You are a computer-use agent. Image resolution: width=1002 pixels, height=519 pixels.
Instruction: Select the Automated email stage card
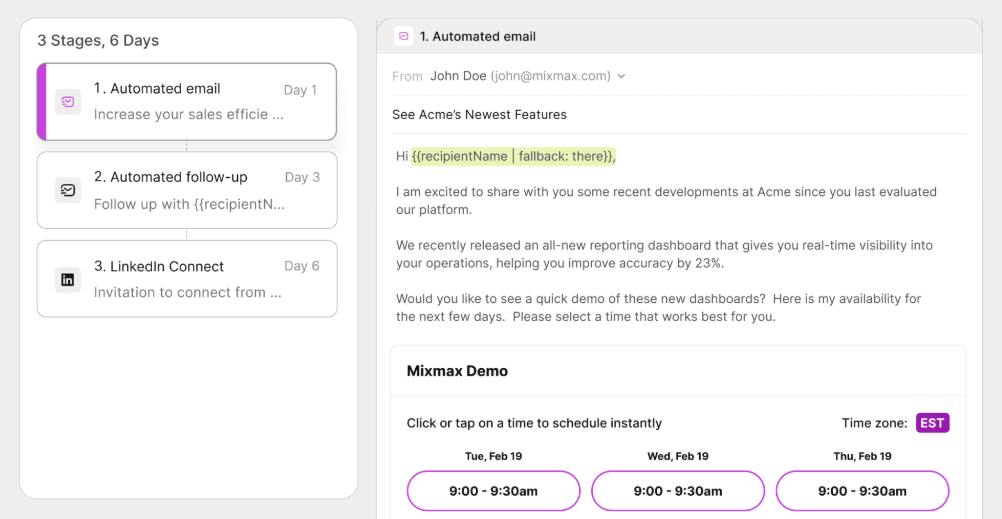(187, 102)
